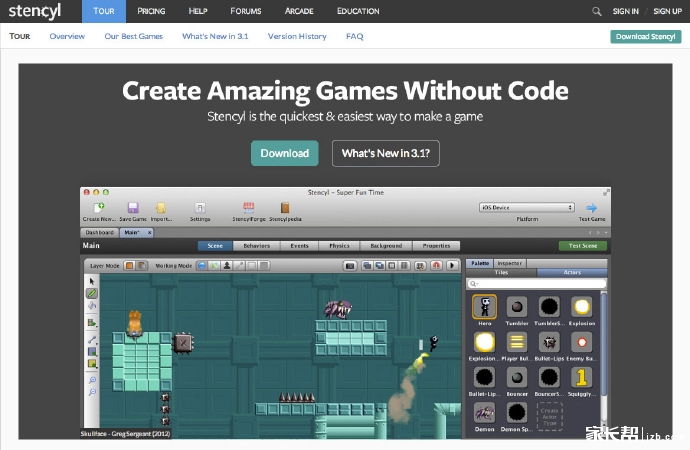Switch palette to the Tiles view
Screen dimensions: 690x450
[x=502, y=272]
